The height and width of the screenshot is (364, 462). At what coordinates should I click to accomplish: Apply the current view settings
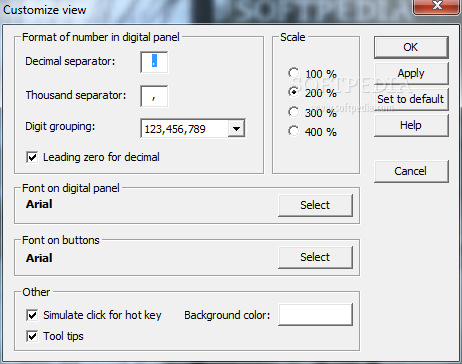(x=411, y=73)
